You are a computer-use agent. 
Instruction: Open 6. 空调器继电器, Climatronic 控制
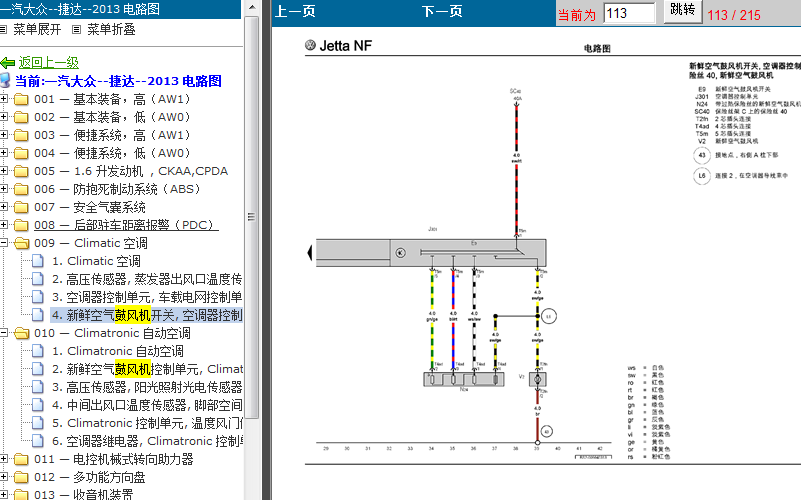(x=147, y=441)
